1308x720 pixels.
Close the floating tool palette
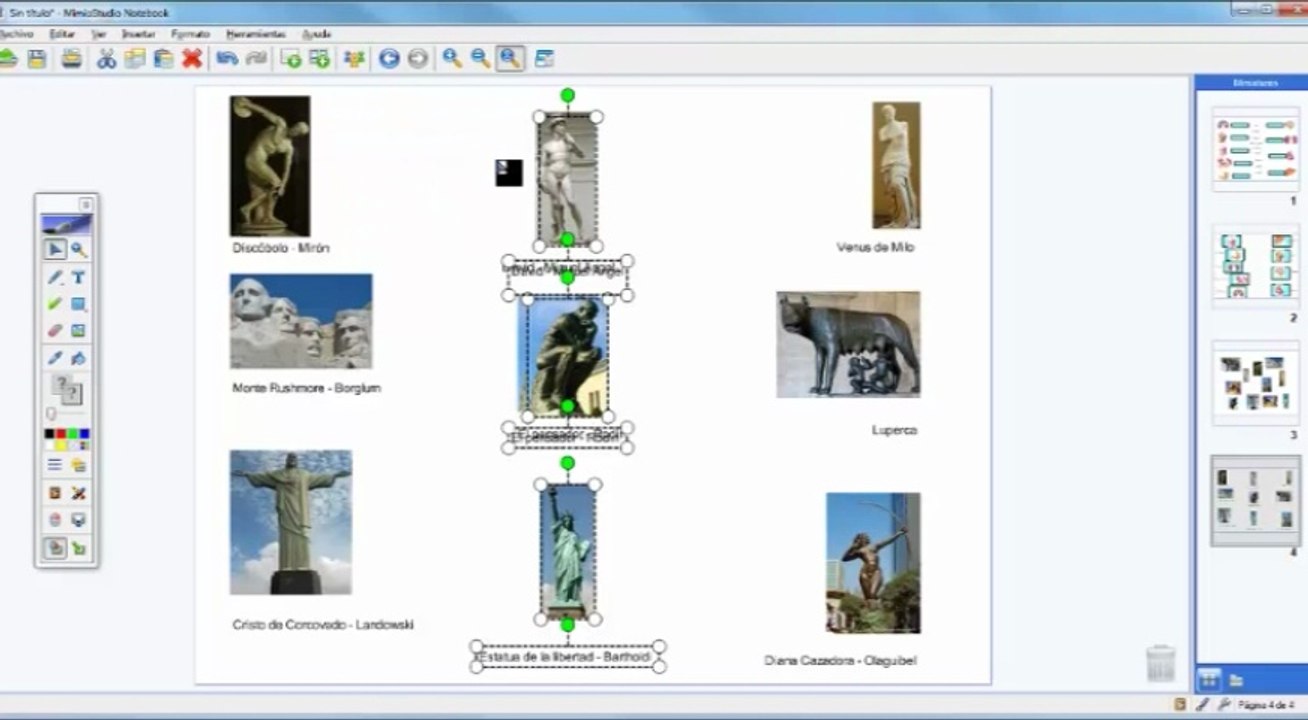click(86, 204)
